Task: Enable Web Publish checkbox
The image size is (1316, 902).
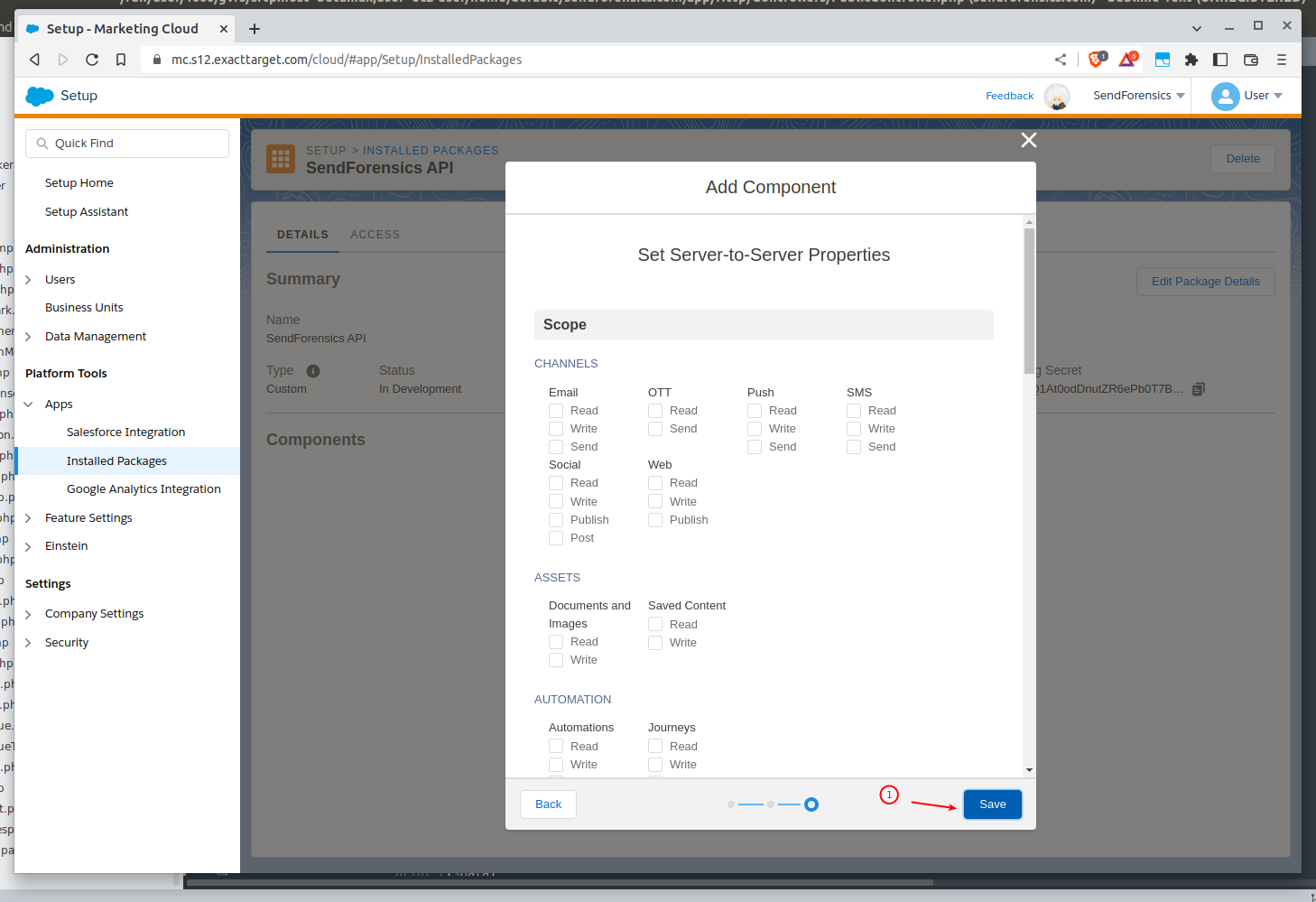Action: point(655,520)
